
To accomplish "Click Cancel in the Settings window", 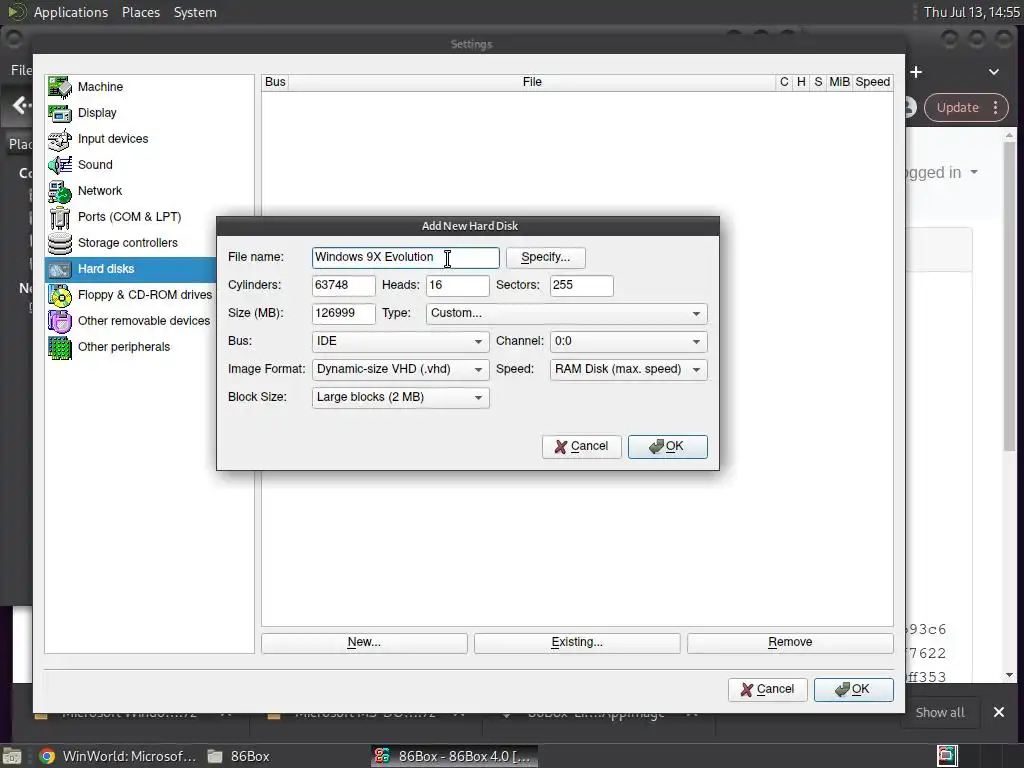I will click(767, 690).
